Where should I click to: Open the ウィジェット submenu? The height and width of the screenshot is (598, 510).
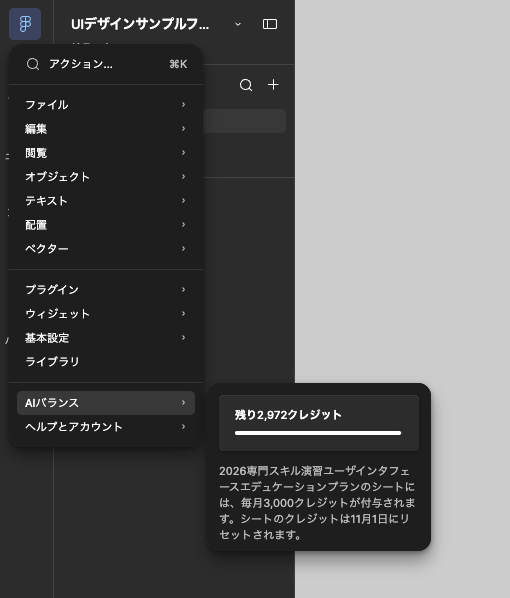coord(106,313)
